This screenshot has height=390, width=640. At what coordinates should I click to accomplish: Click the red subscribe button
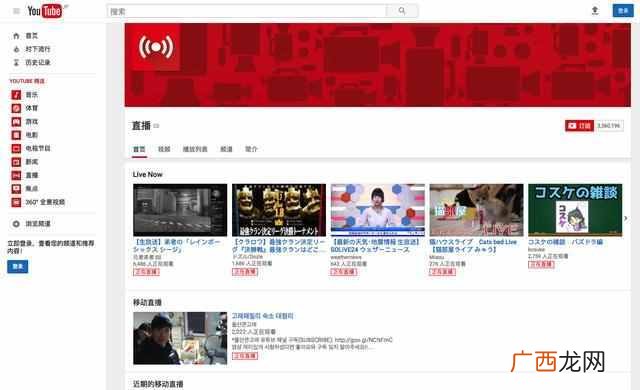[580, 126]
